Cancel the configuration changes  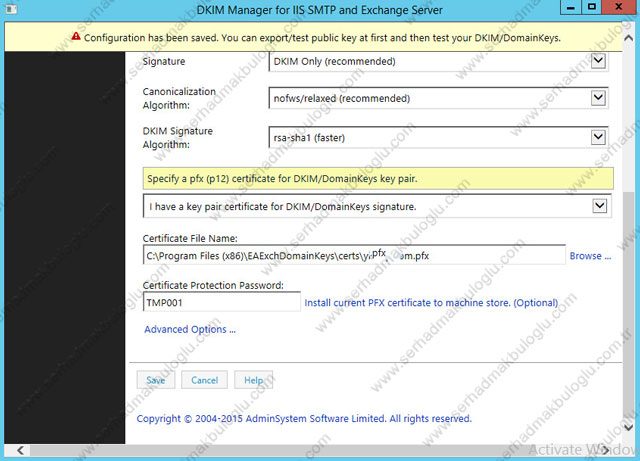[x=204, y=380]
